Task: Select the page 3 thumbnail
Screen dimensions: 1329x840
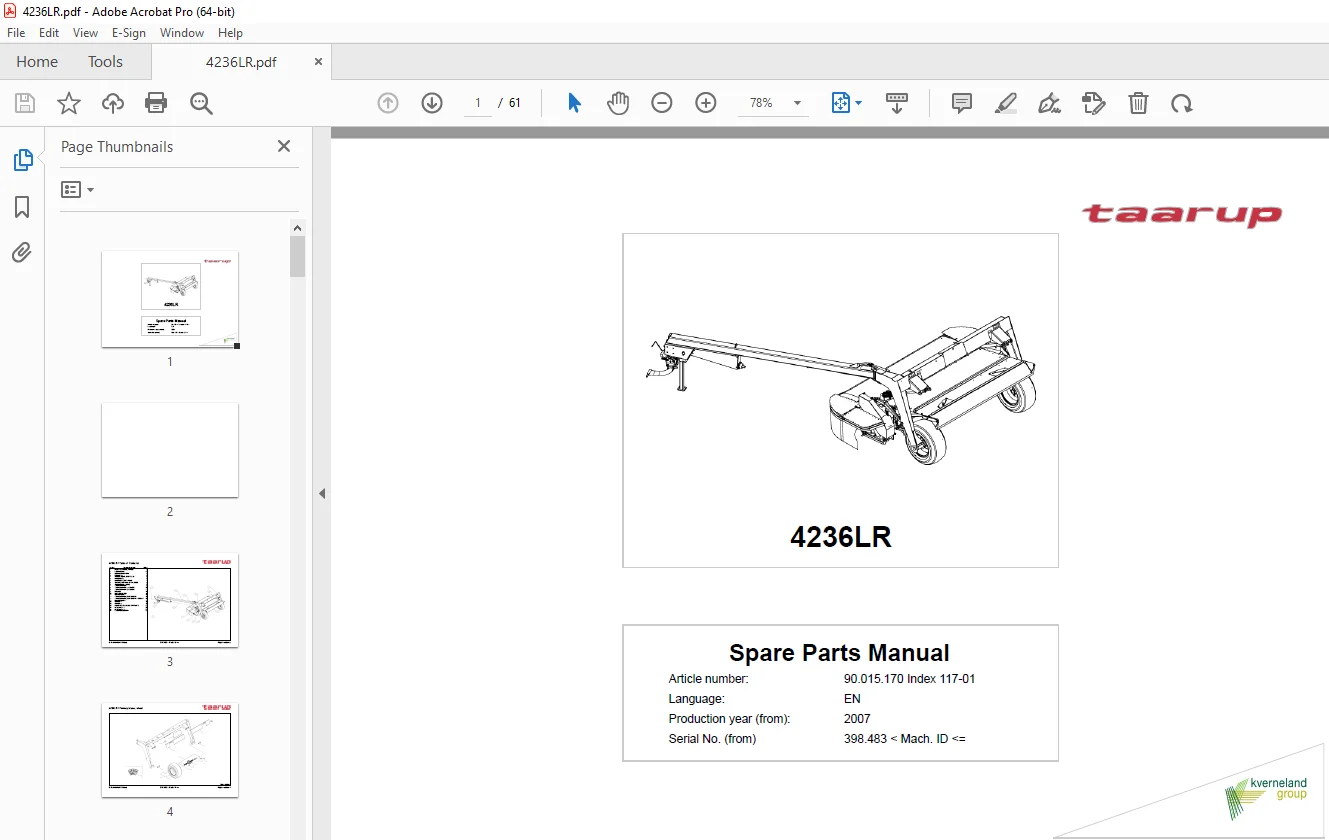Action: tap(170, 600)
